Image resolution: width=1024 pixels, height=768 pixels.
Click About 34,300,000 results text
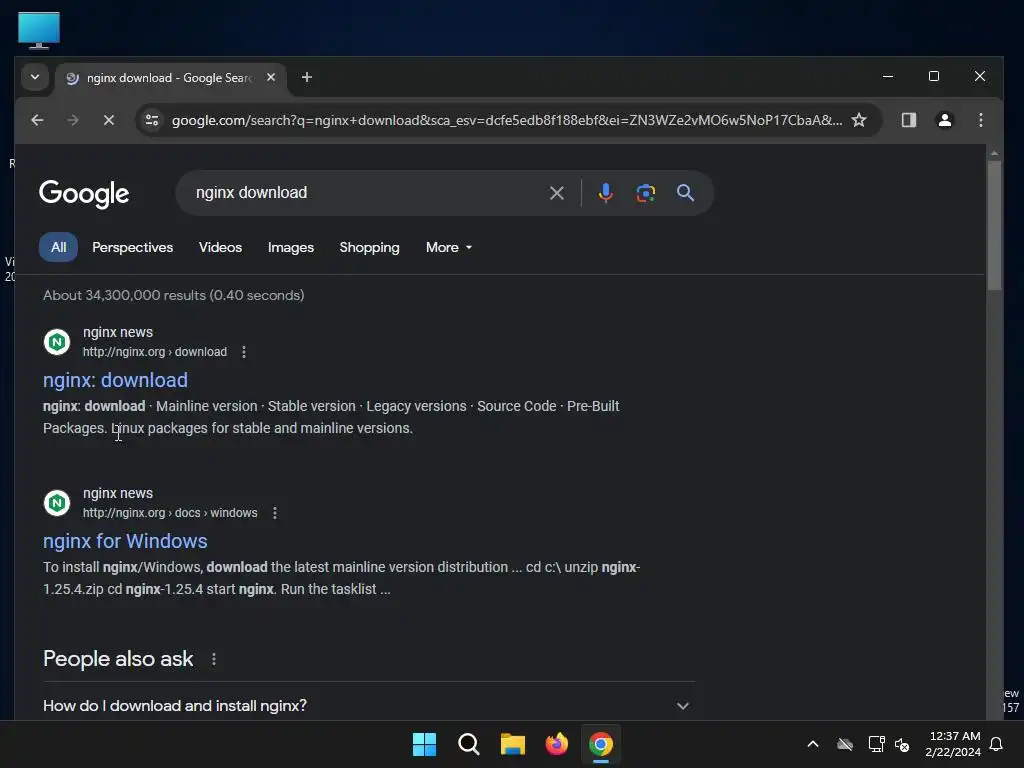173,295
